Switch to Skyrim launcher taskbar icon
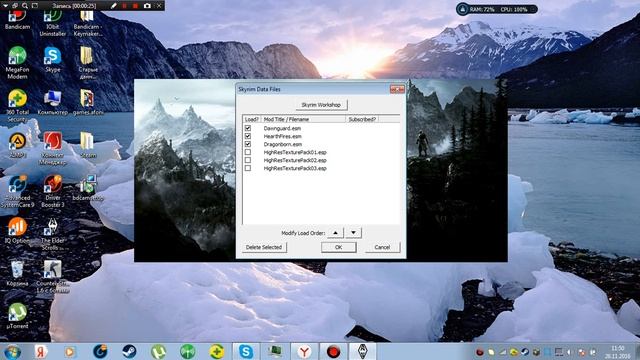 tap(362, 352)
